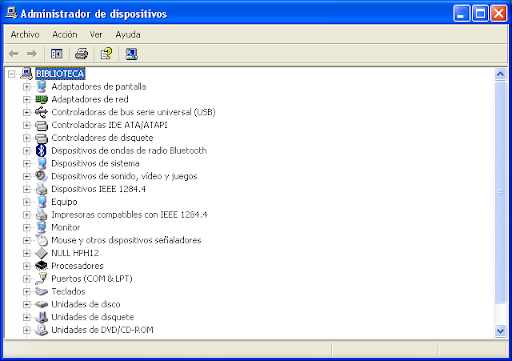This screenshot has height=361, width=512.
Task: Open the Properties help toolbar icon
Action: (x=106, y=54)
